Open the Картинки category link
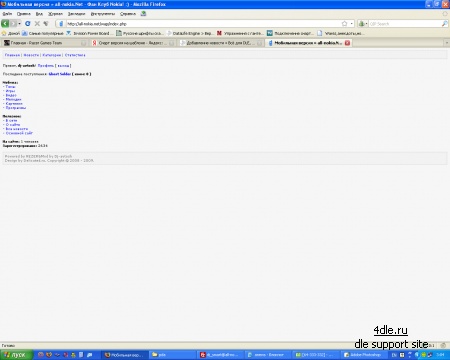Viewport: 450px width, 360px height. (x=14, y=104)
